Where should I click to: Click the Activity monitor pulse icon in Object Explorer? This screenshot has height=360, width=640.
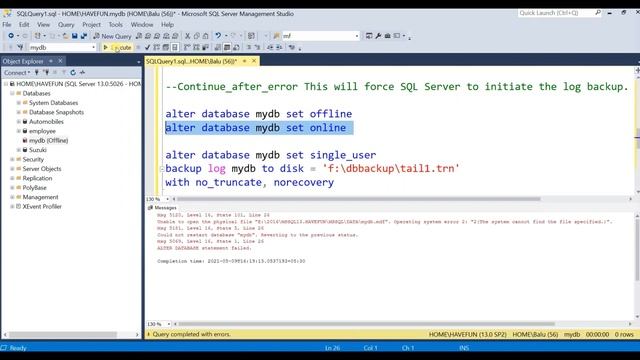tap(82, 72)
